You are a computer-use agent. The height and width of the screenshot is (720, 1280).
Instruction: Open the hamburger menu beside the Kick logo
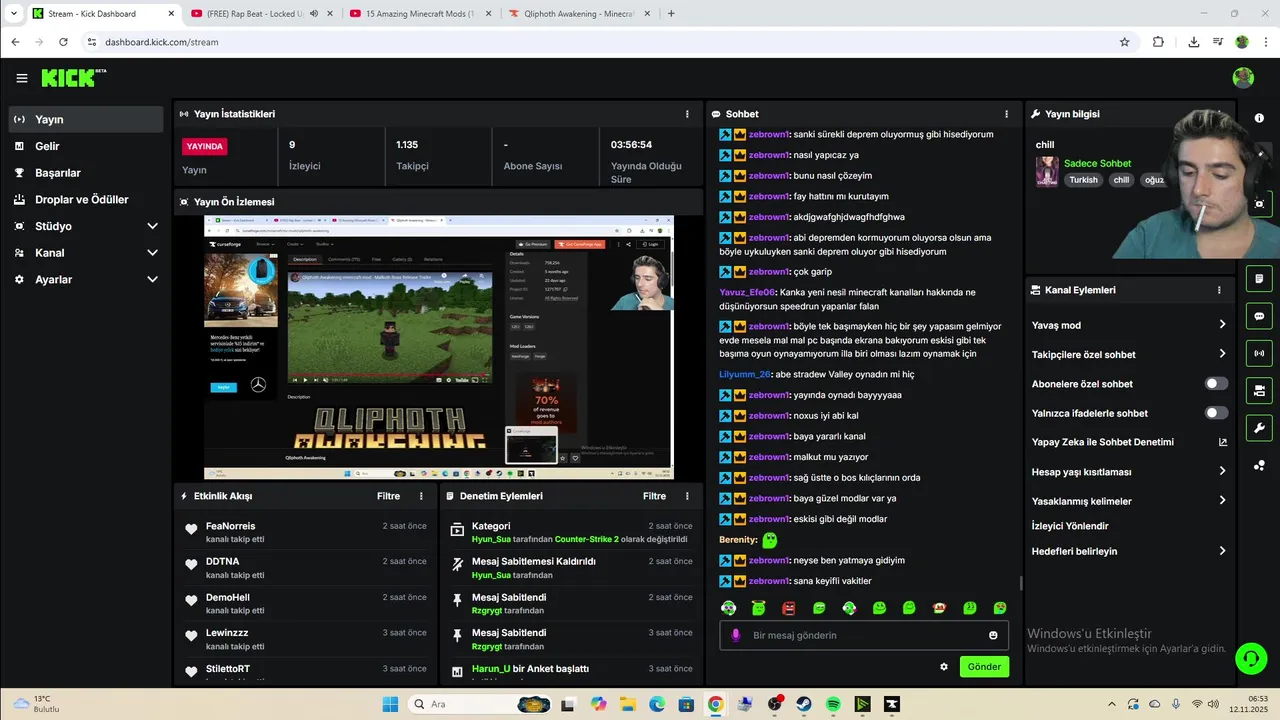point(22,78)
